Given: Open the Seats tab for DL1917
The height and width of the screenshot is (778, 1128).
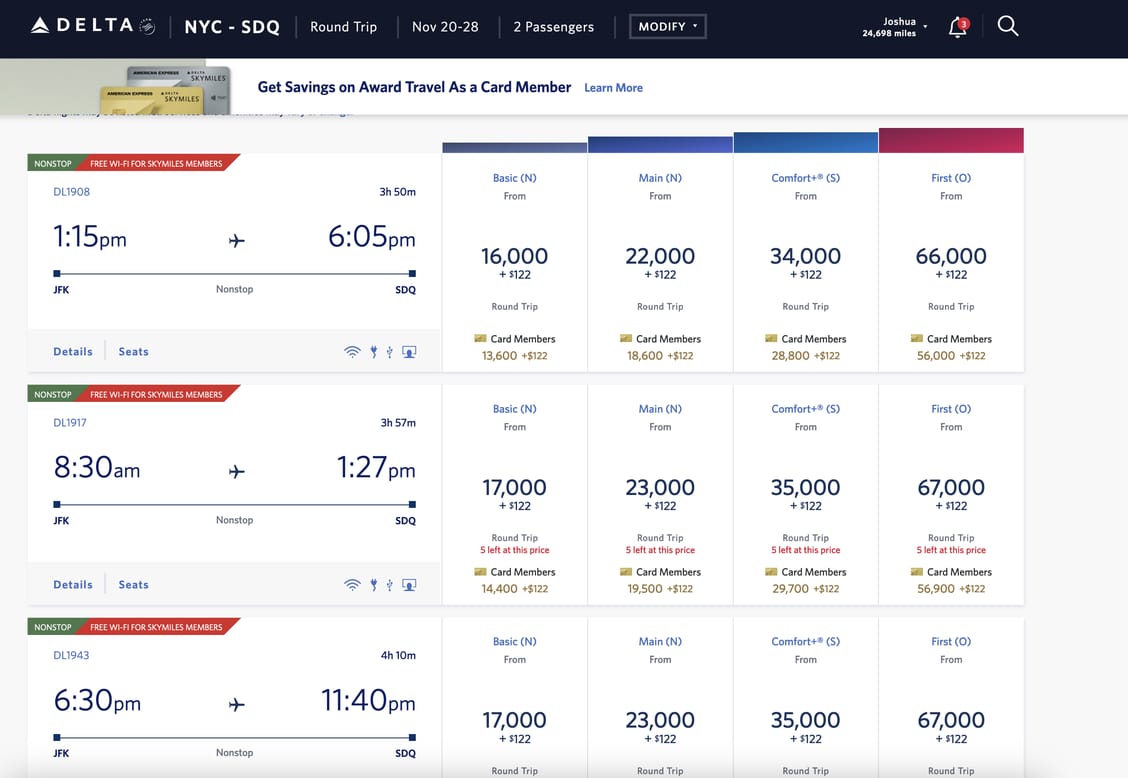Looking at the screenshot, I should (133, 585).
